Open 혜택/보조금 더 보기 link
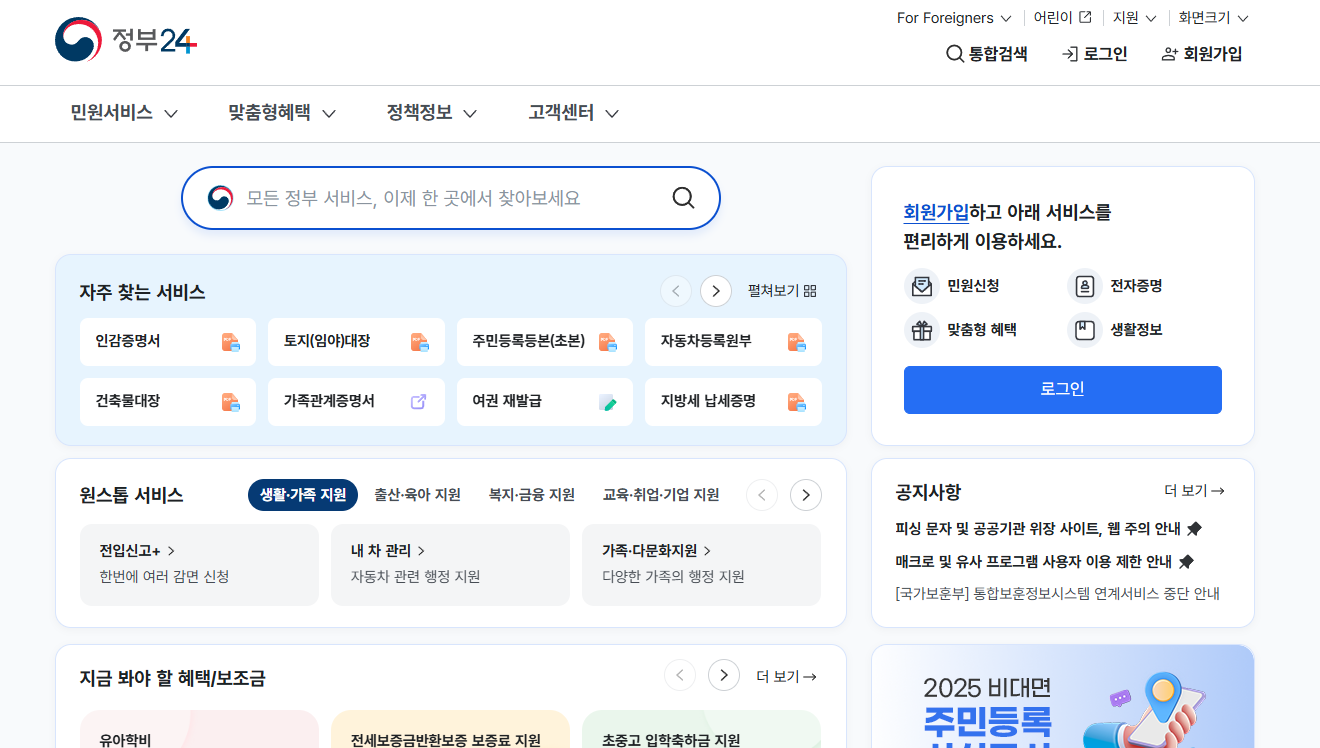 pyautogui.click(x=786, y=677)
